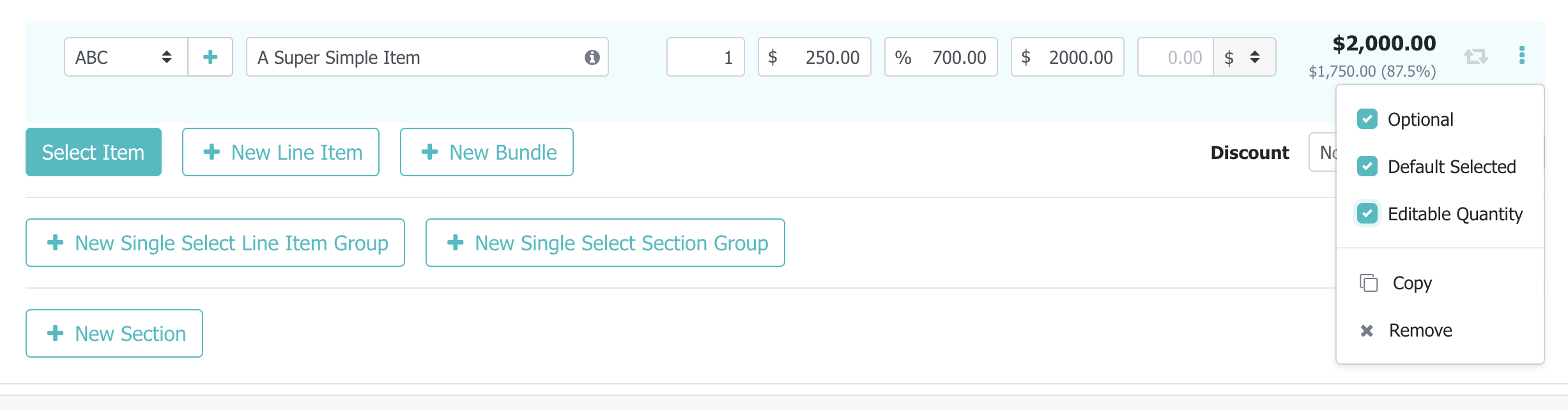The width and height of the screenshot is (1568, 410).
Task: Open the ABC category dropdown
Action: [126, 57]
